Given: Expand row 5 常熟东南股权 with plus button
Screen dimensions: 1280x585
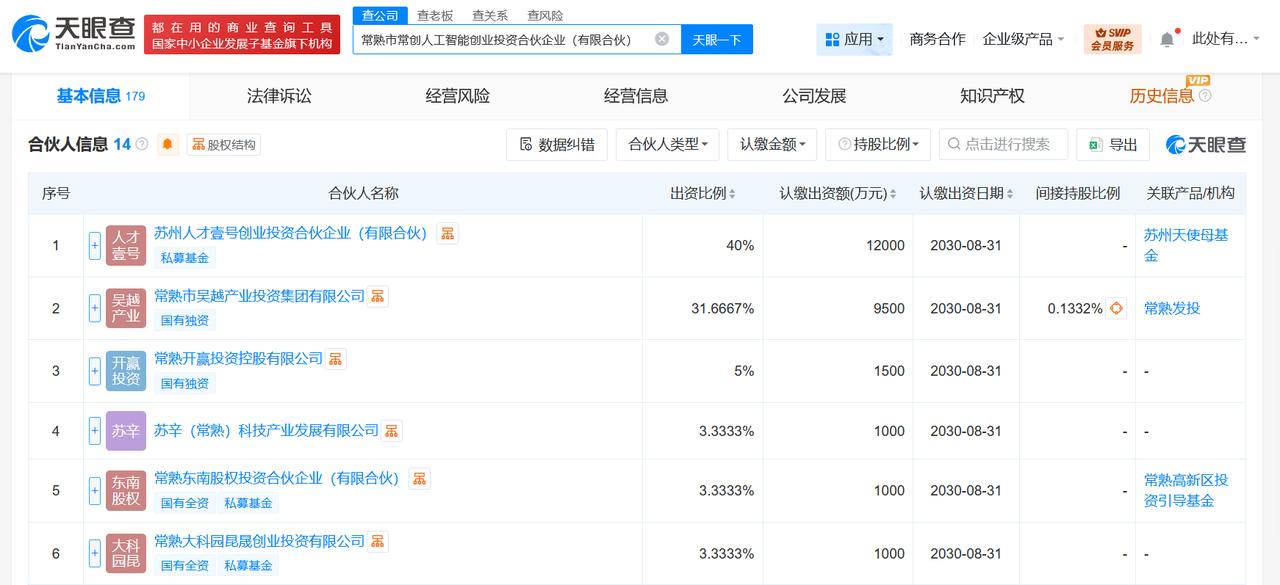Looking at the screenshot, I should 95,490.
